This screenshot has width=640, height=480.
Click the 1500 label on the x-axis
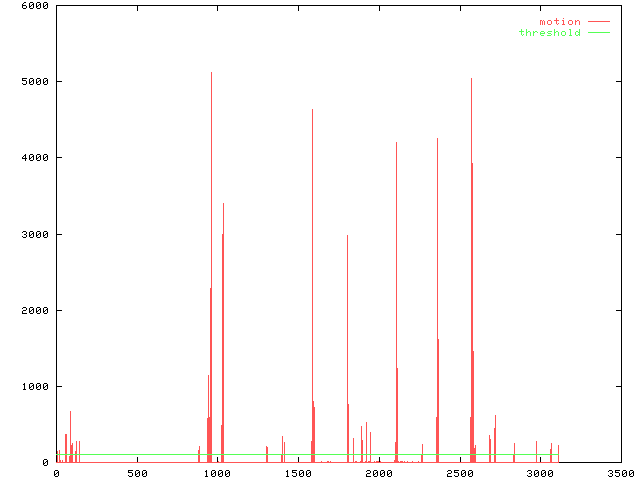(x=297, y=473)
